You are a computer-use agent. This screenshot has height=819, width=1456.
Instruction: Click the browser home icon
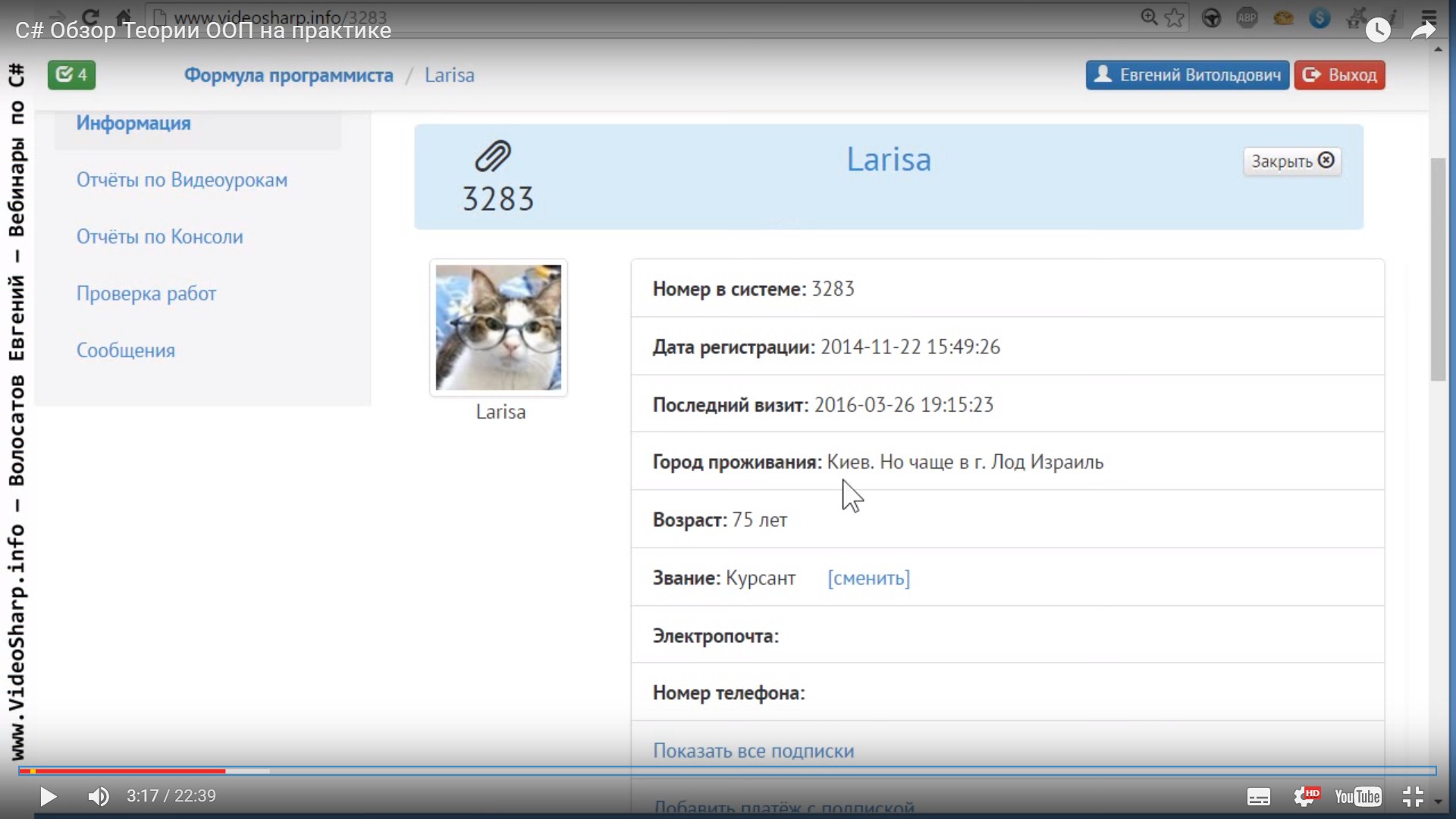tap(124, 16)
